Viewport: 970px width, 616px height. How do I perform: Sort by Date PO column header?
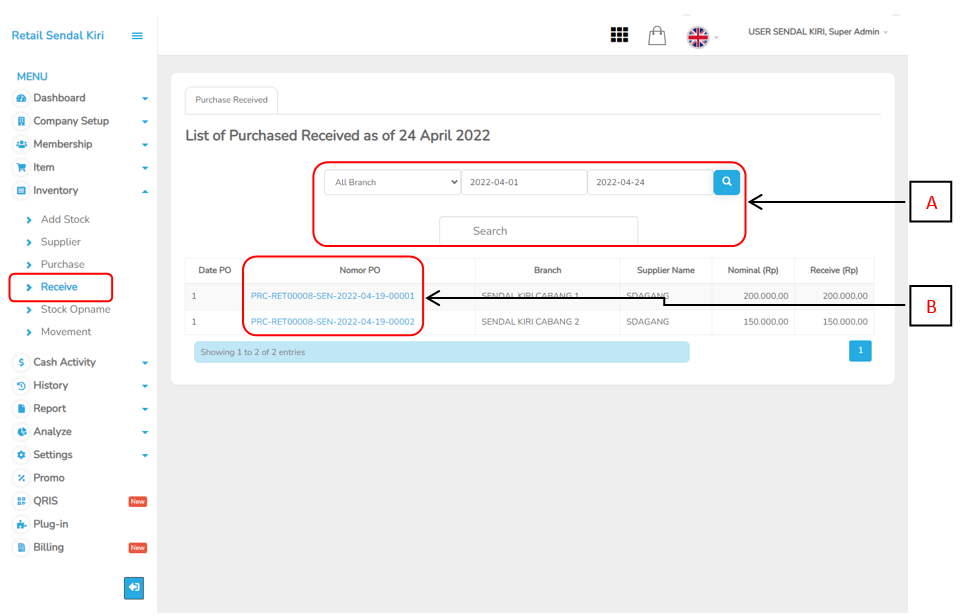(x=215, y=270)
